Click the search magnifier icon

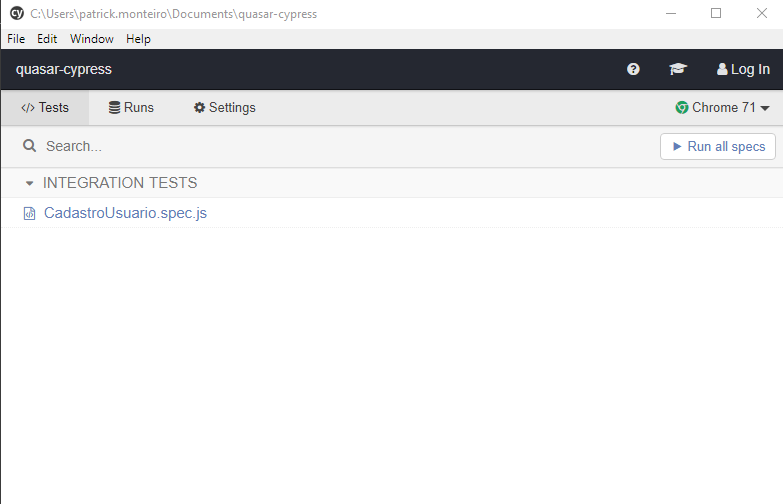pyautogui.click(x=30, y=146)
